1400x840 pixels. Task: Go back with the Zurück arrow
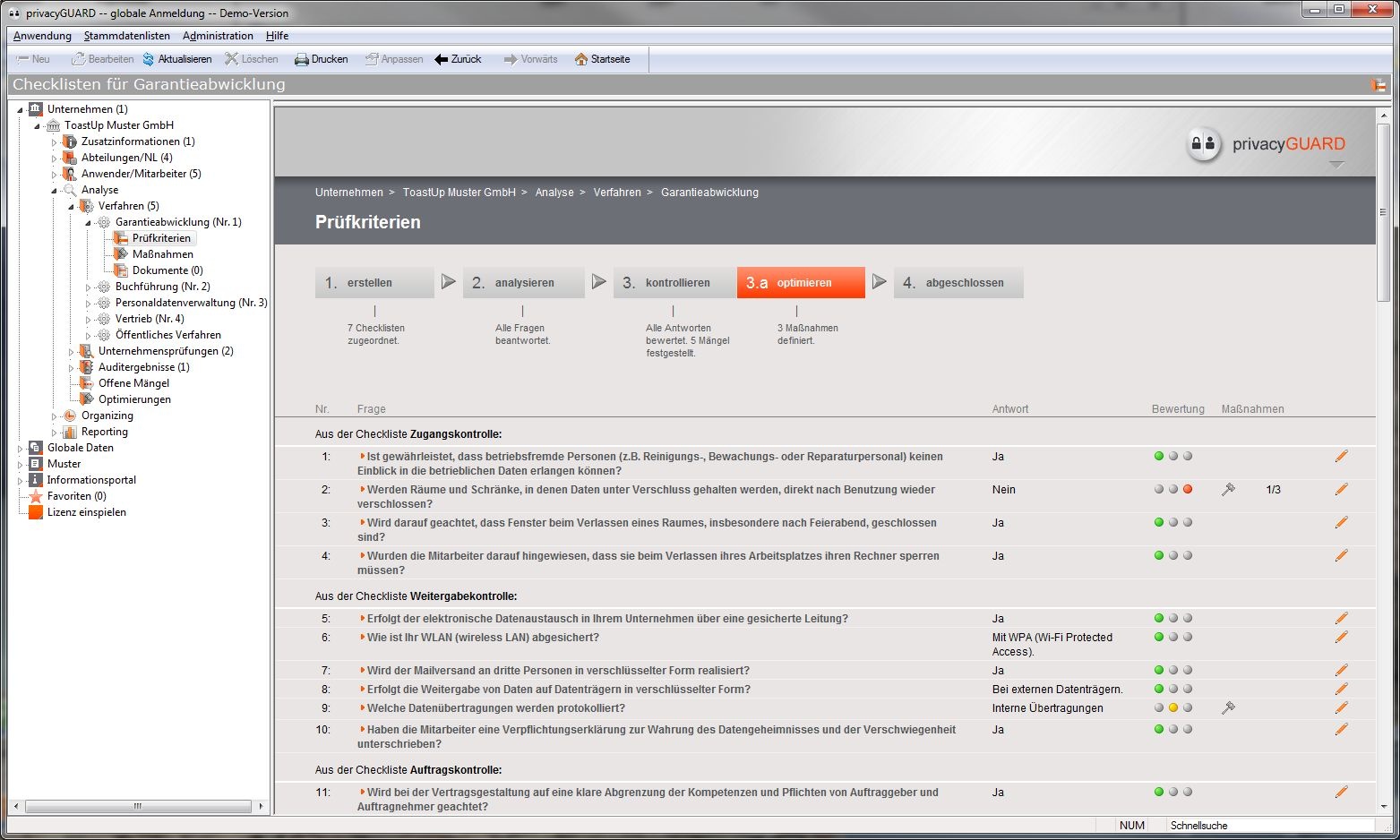coord(441,59)
